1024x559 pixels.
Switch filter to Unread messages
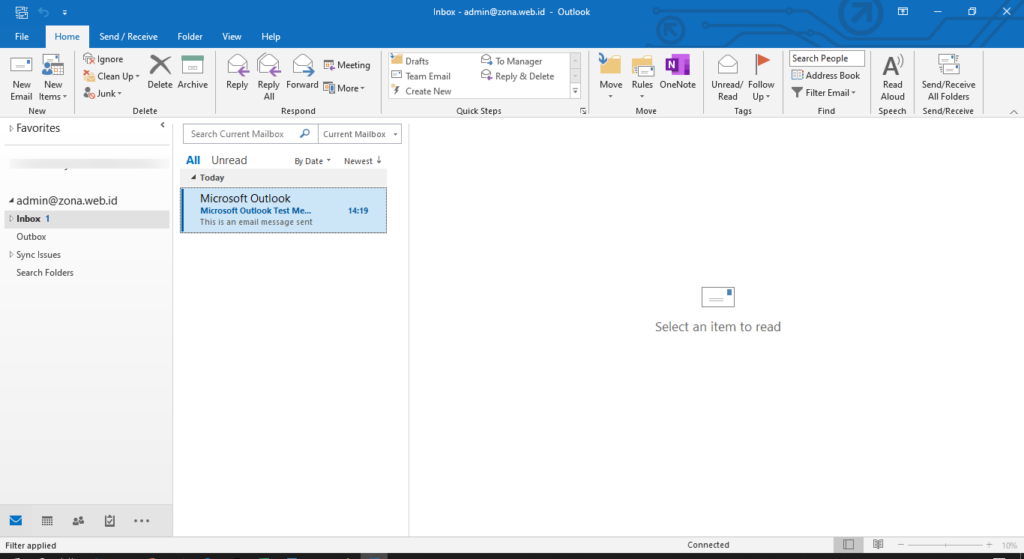point(229,160)
